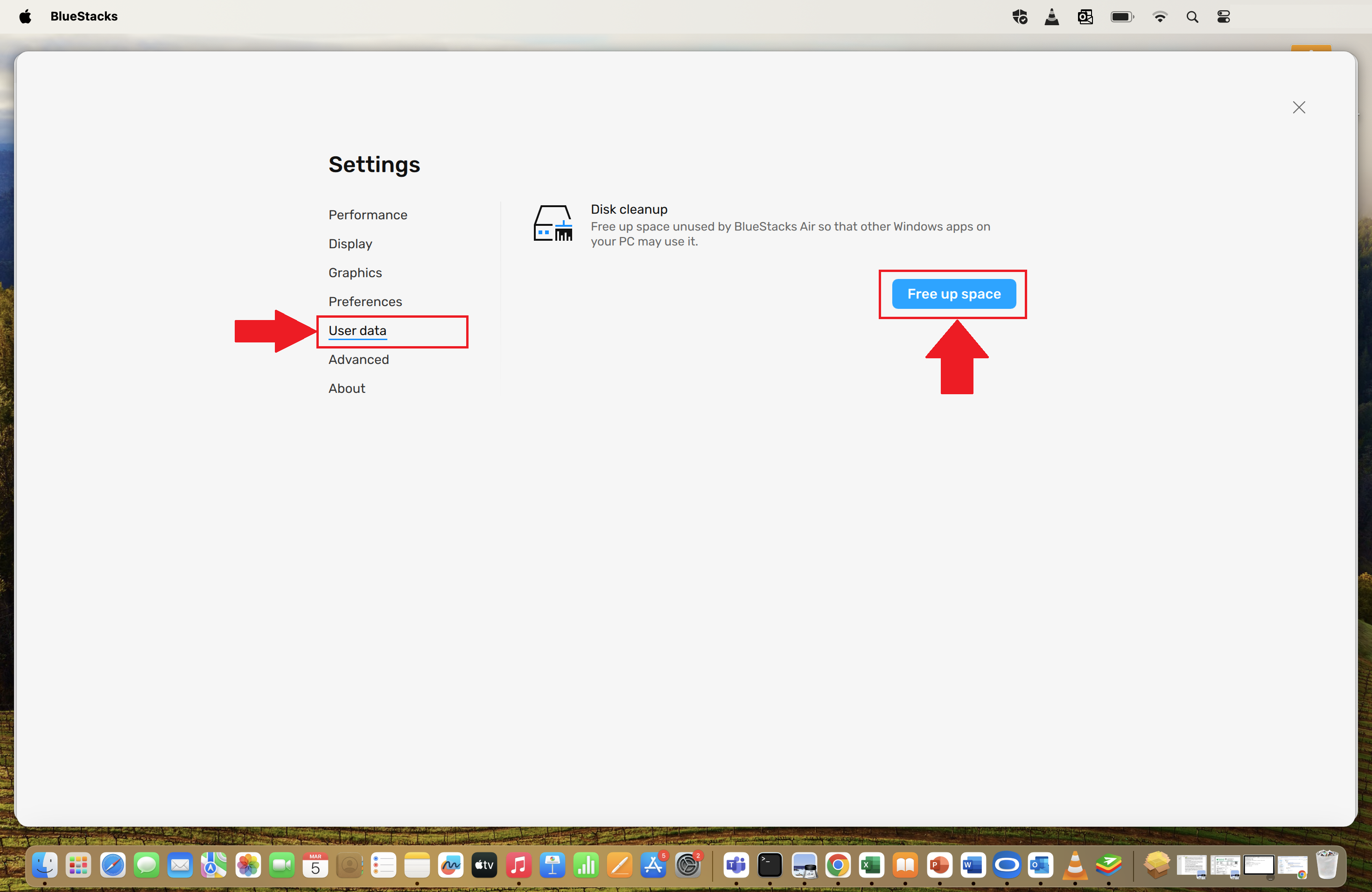Show battery status in menu bar
This screenshot has width=1372, height=892.
pos(1122,17)
